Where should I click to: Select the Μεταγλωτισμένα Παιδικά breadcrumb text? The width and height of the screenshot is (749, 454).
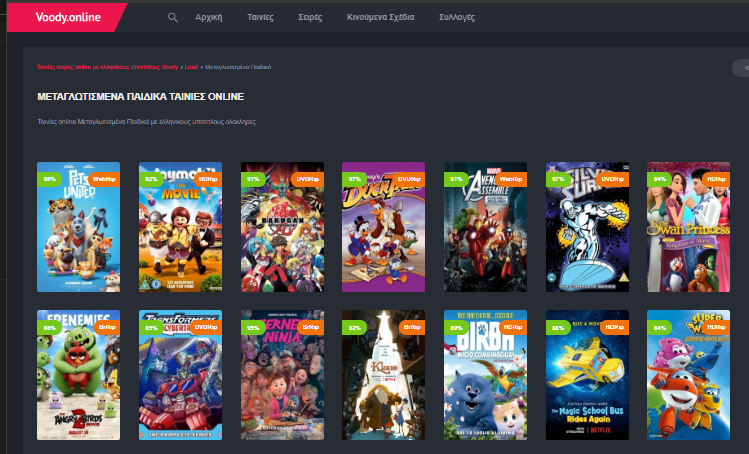pyautogui.click(x=238, y=67)
